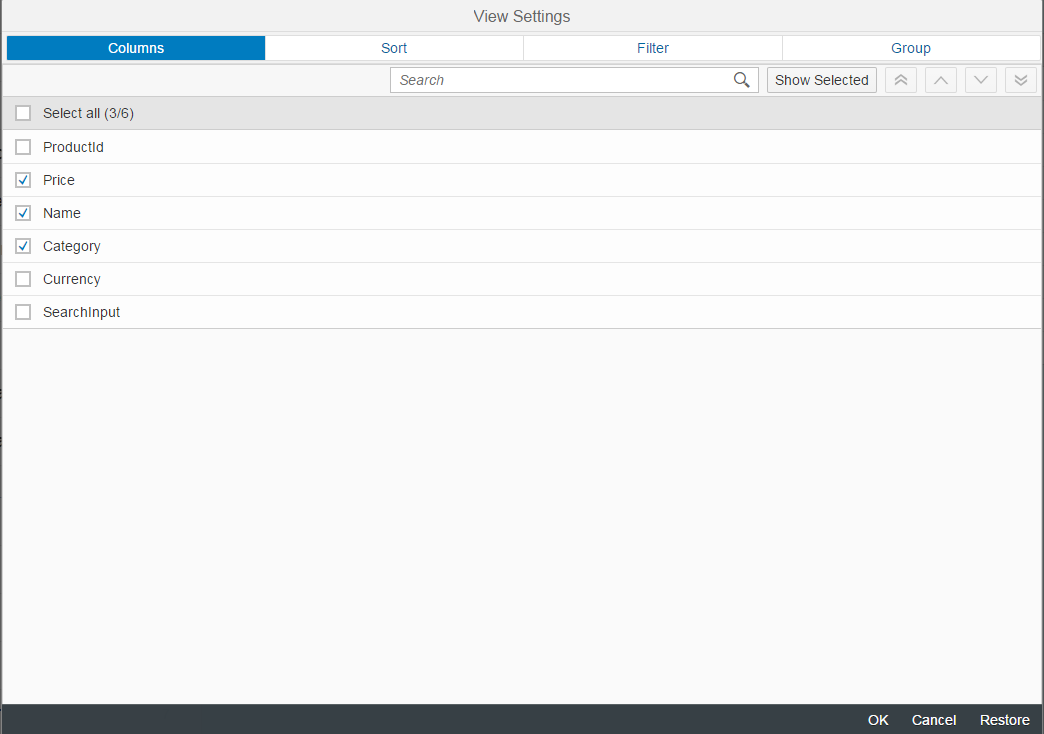Screen dimensions: 1044x734
Task: Uncheck the Price column
Action: (x=23, y=180)
